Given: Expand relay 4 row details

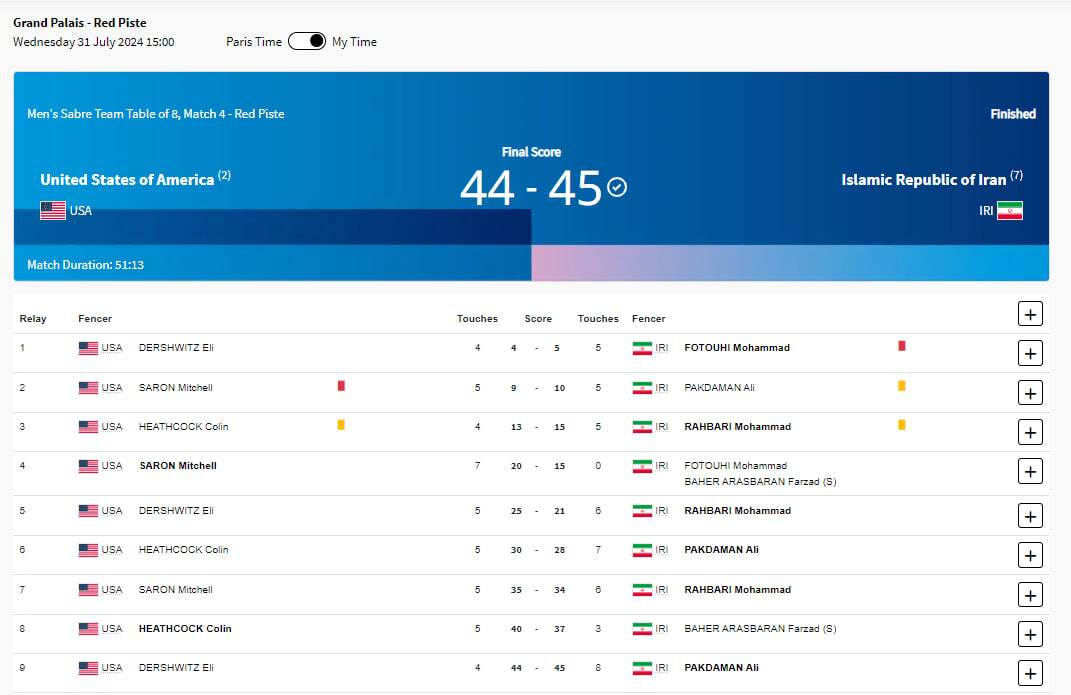Looking at the screenshot, I should coord(1030,471).
